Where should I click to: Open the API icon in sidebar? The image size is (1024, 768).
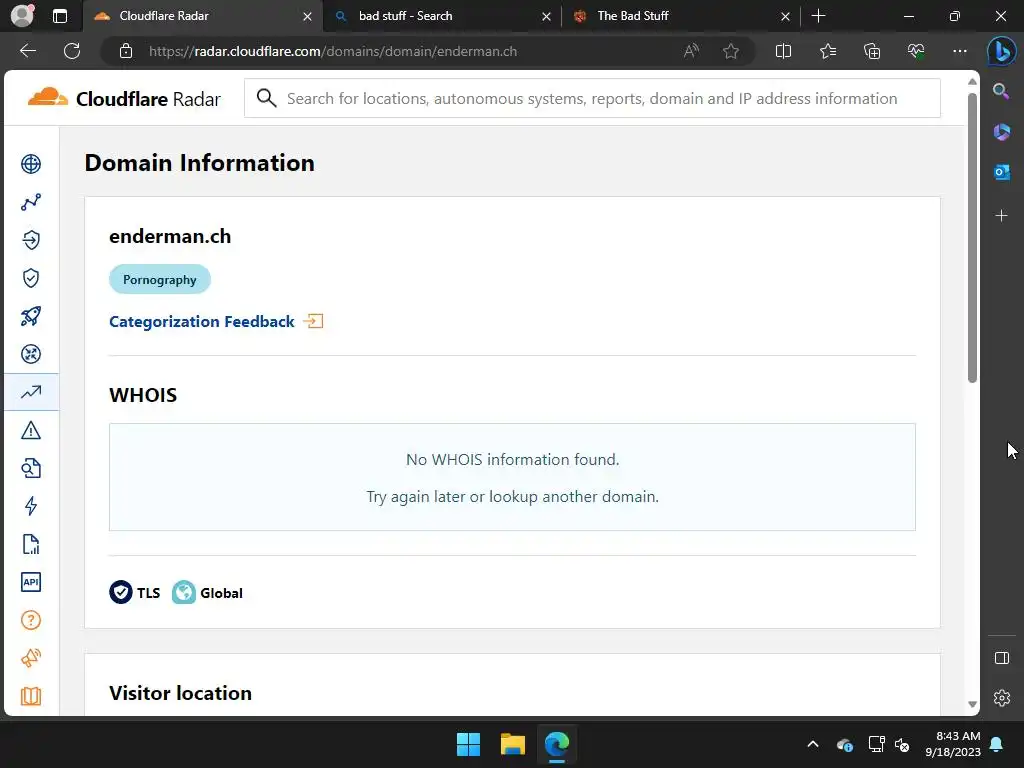31,582
